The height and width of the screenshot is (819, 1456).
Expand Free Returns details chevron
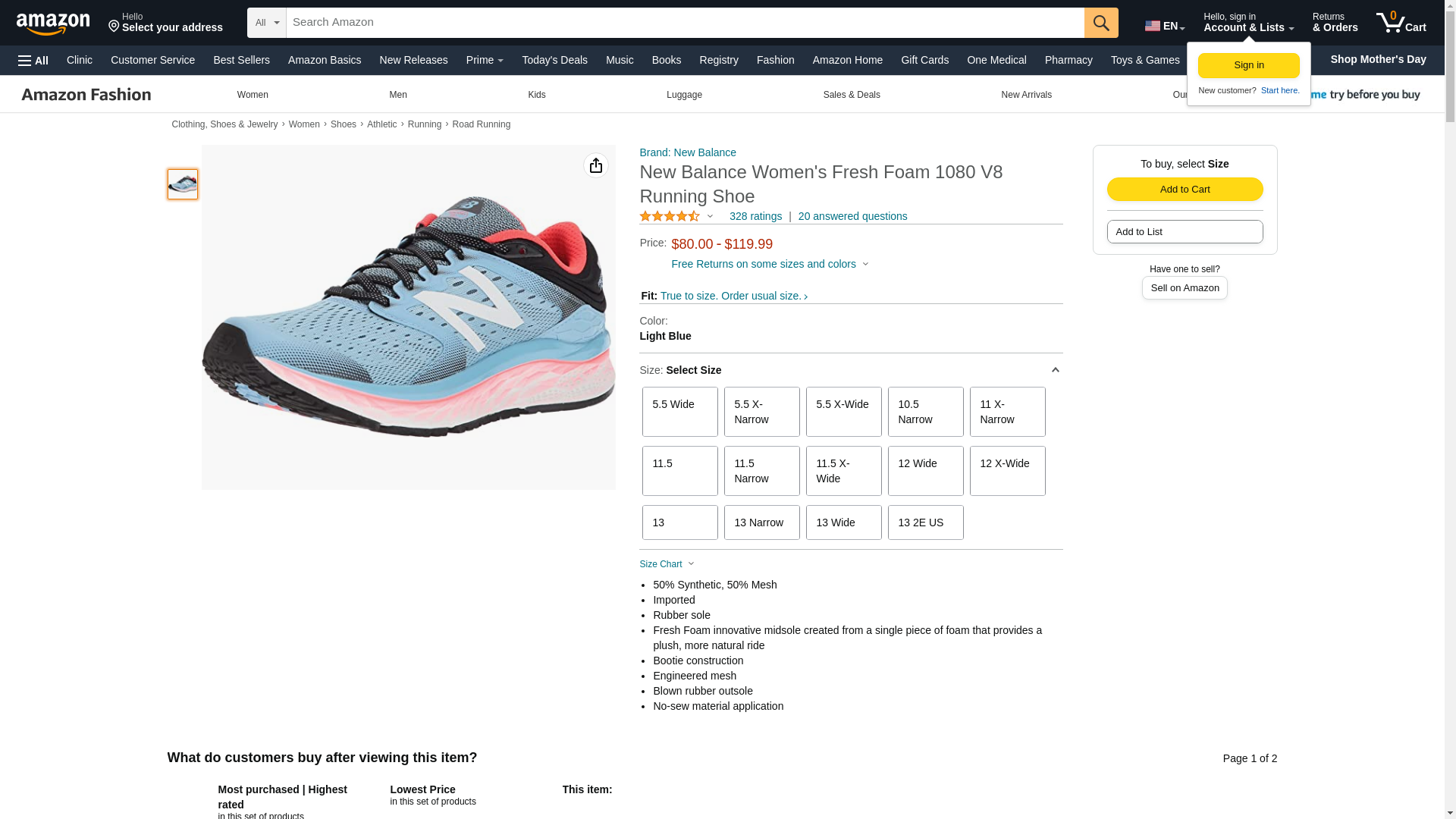(x=866, y=265)
